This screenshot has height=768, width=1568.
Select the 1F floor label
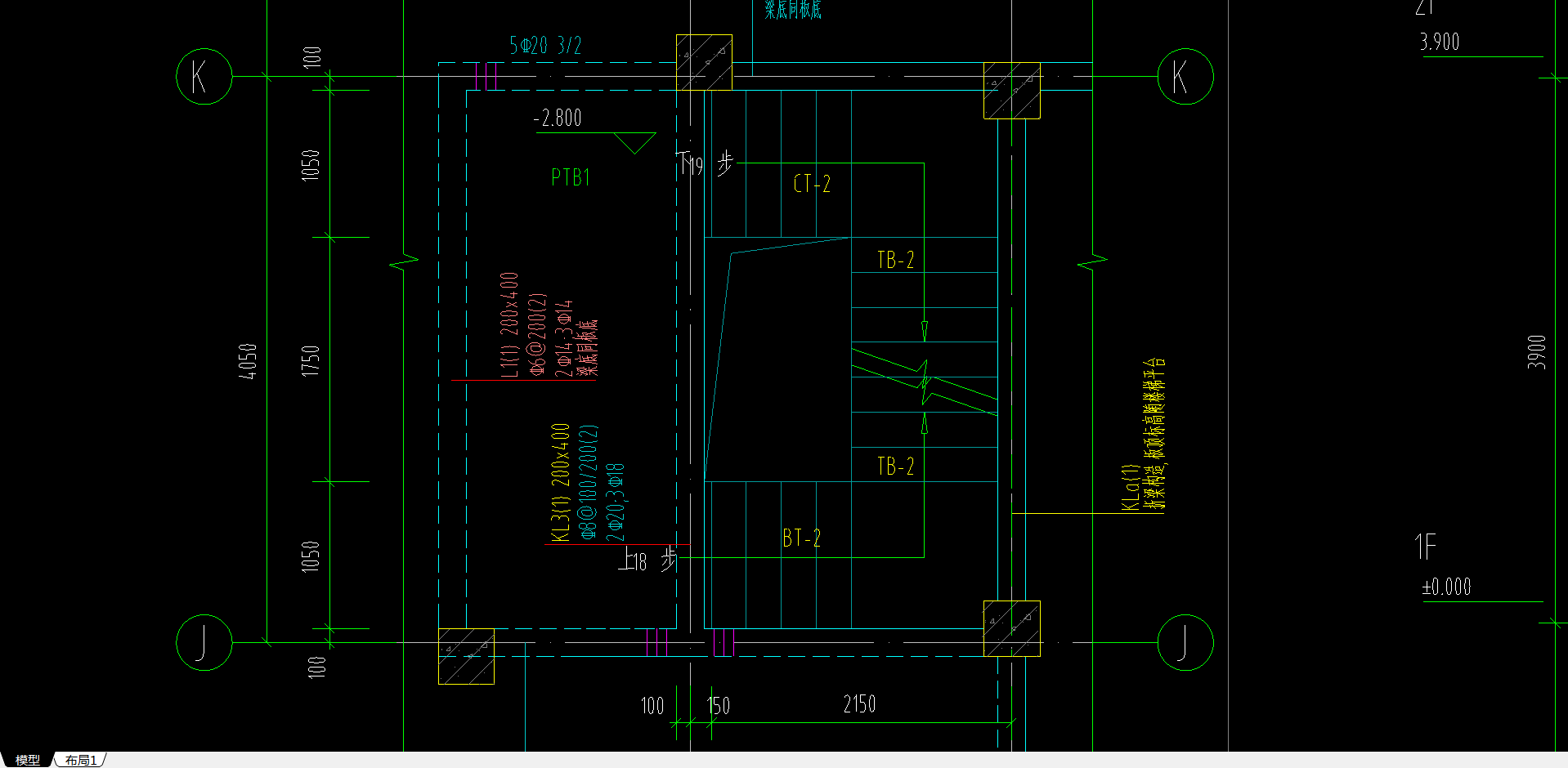1425,547
